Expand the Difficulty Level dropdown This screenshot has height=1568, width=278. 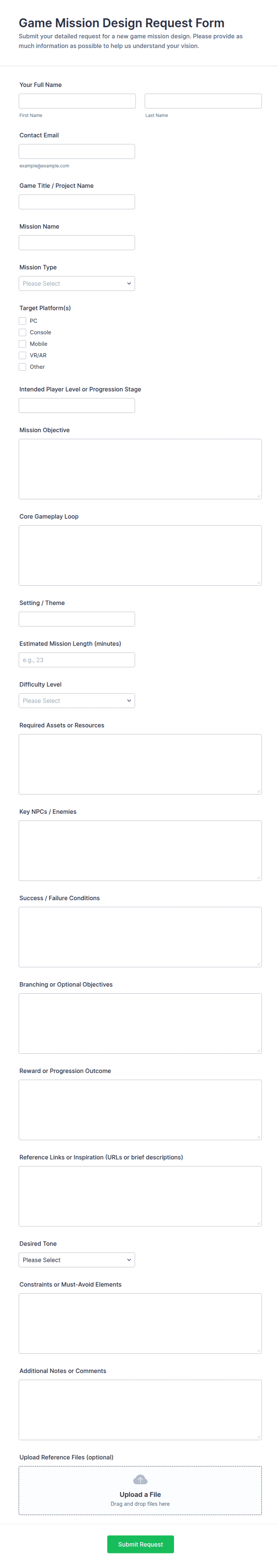point(77,701)
